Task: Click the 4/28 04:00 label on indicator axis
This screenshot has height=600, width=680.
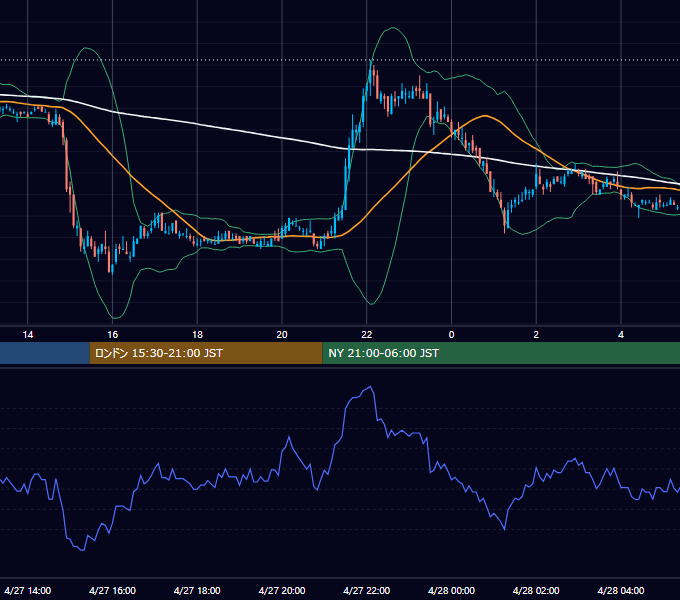Action: tap(621, 590)
